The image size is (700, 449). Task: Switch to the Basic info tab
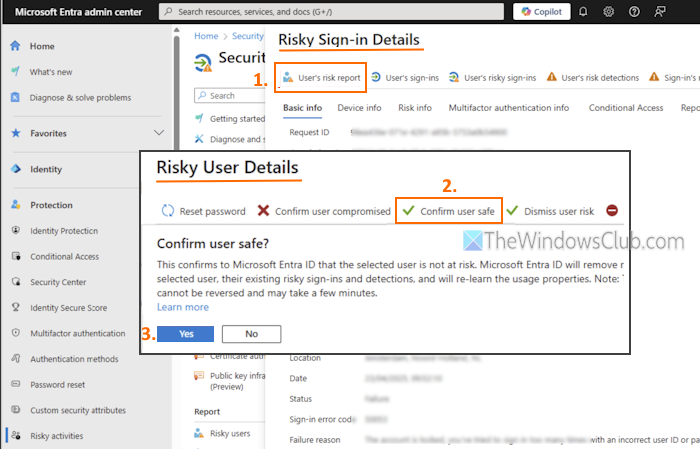tap(302, 108)
